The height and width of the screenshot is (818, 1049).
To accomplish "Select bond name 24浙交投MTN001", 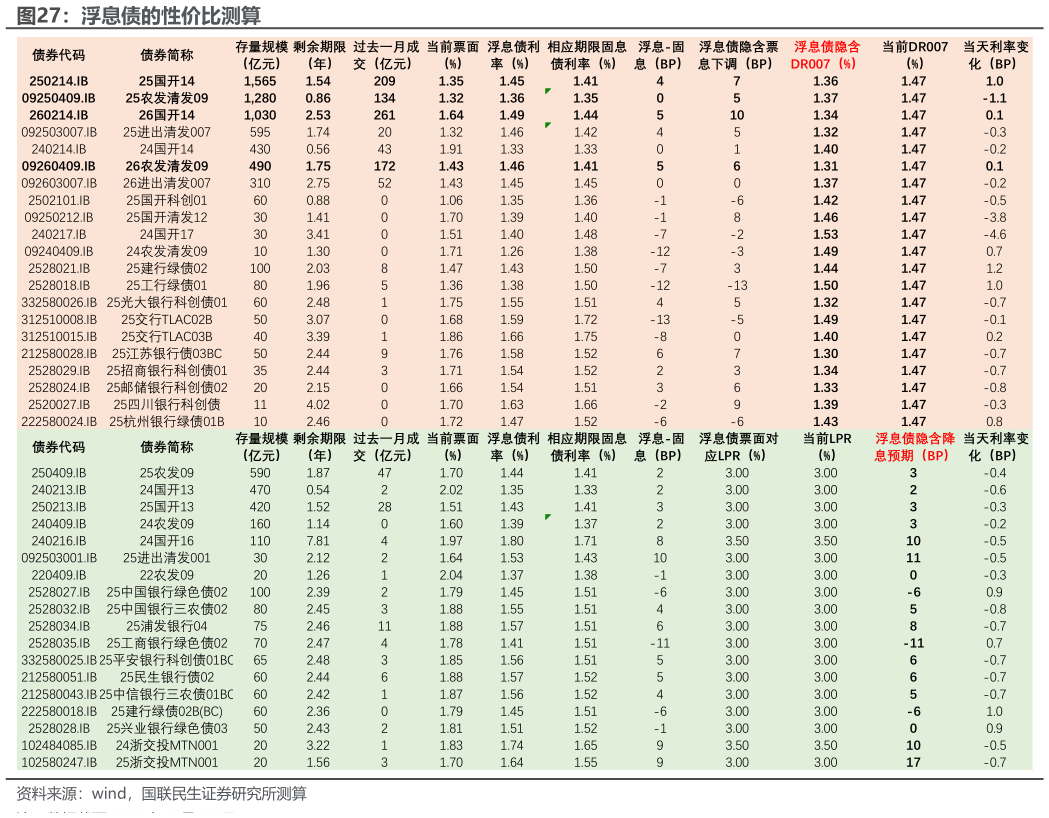I will 167,746.
